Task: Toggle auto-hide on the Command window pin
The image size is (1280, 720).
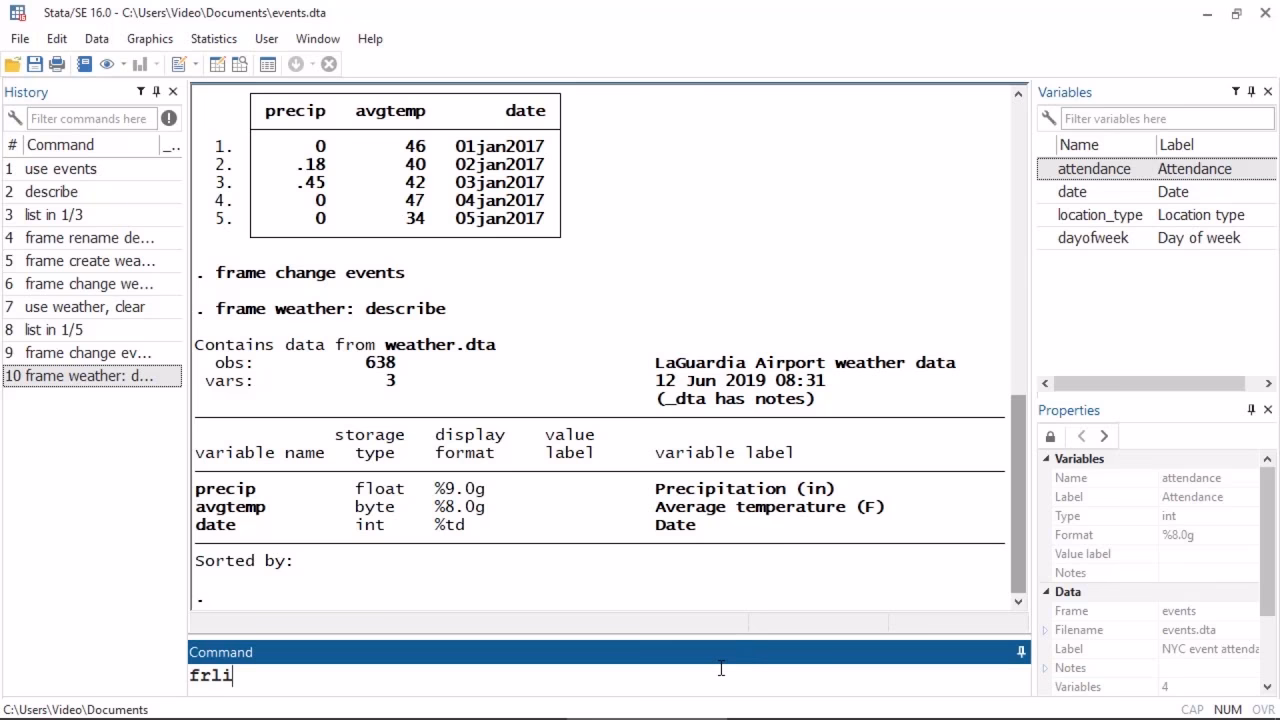Action: pos(1020,651)
